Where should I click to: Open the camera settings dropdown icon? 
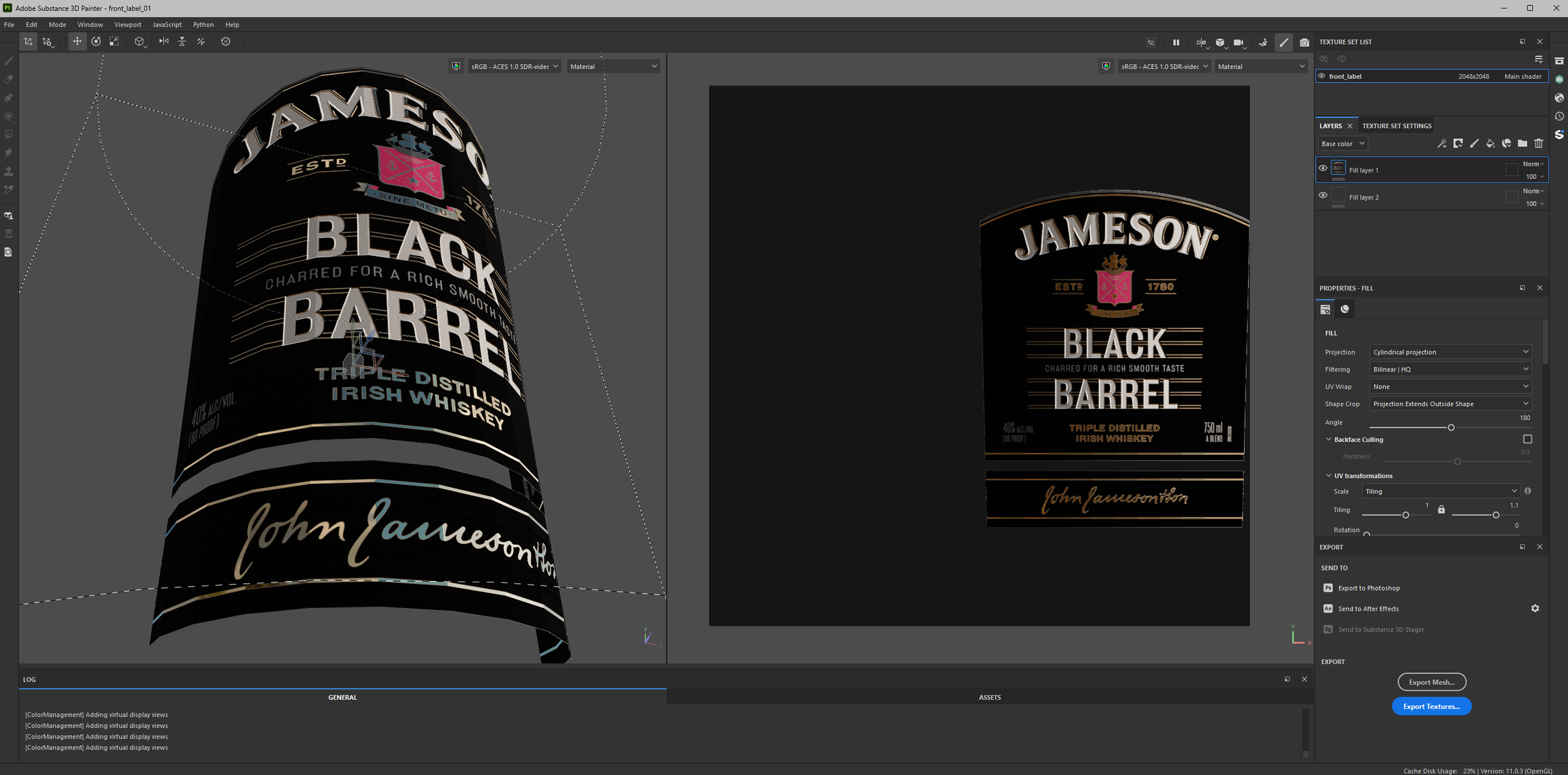[1239, 43]
